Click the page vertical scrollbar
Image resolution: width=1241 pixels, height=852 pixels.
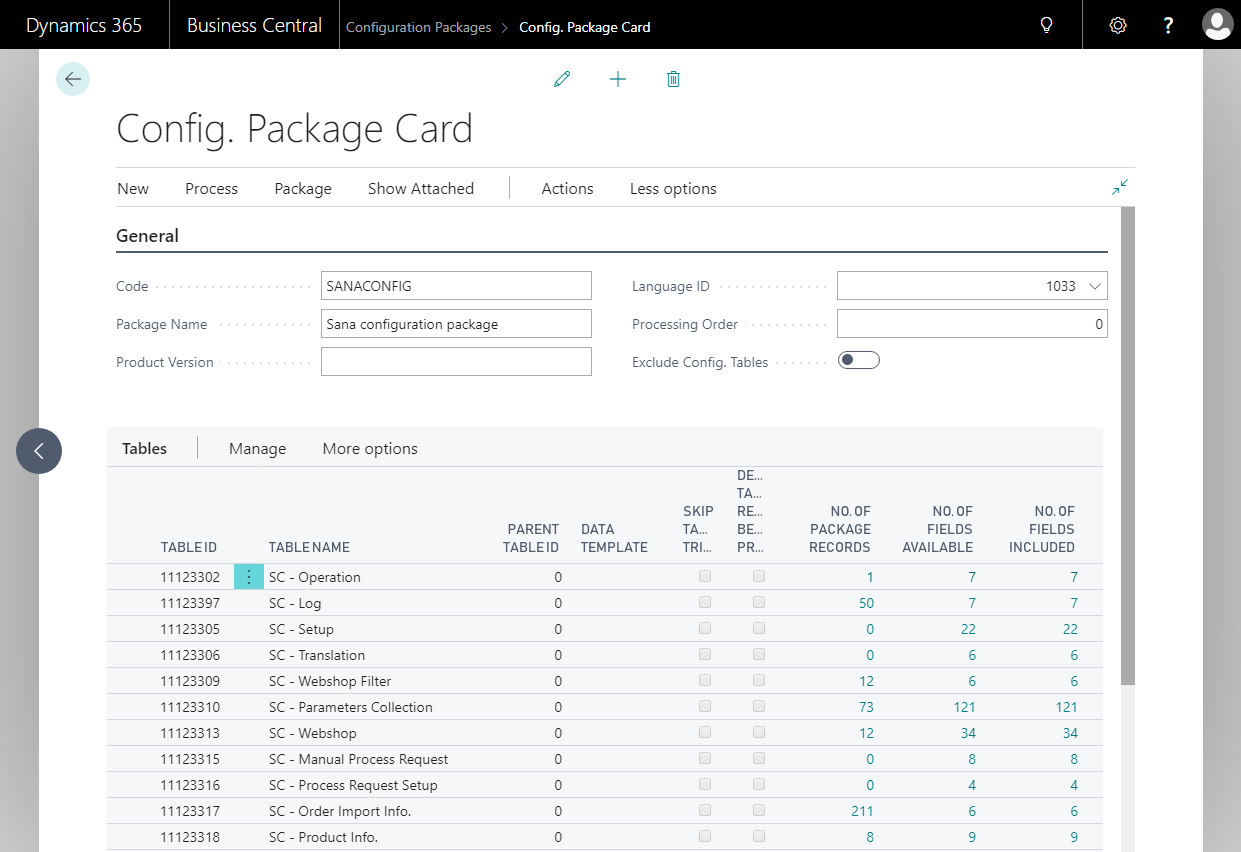[1128, 446]
